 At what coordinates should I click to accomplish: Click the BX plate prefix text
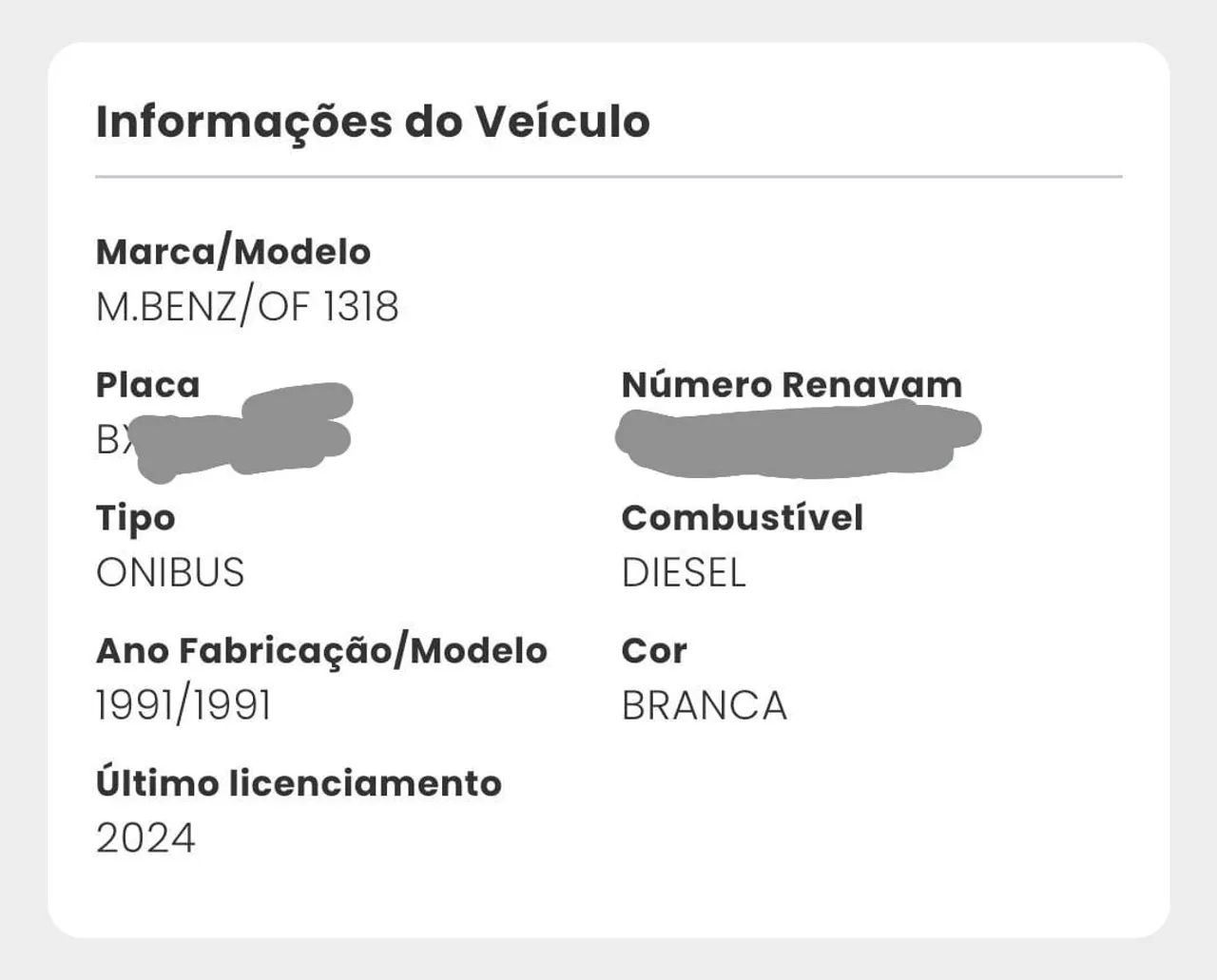(x=116, y=440)
